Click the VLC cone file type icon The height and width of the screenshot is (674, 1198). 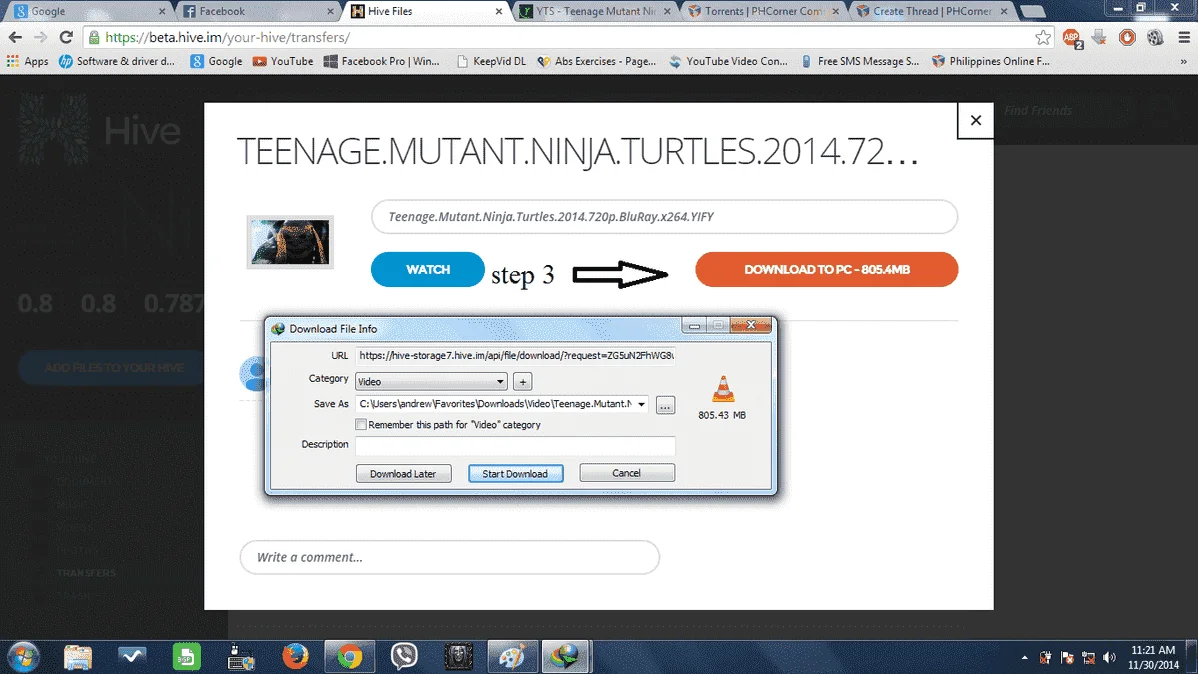click(x=723, y=389)
